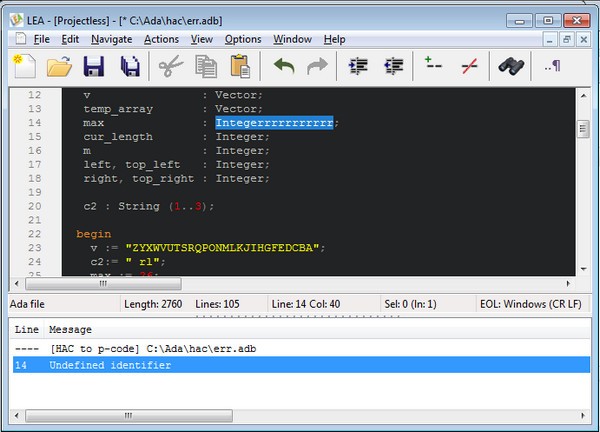Click the open folder icon
The width and height of the screenshot is (600, 432).
pyautogui.click(x=59, y=66)
